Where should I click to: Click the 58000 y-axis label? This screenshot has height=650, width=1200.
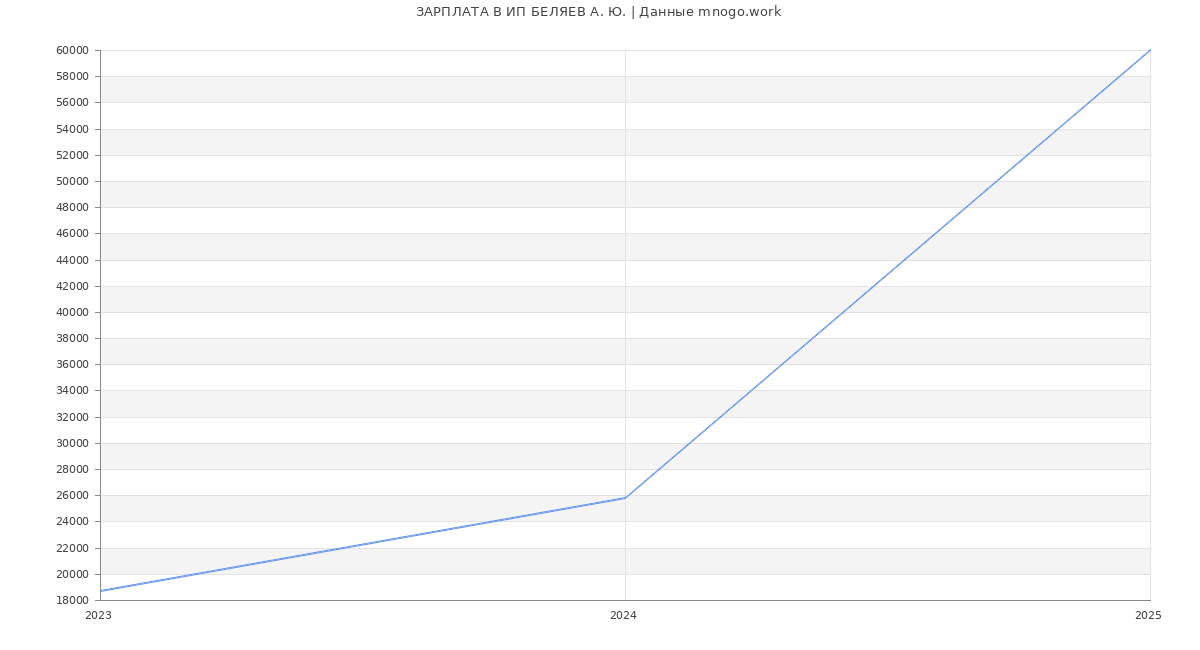(x=73, y=76)
